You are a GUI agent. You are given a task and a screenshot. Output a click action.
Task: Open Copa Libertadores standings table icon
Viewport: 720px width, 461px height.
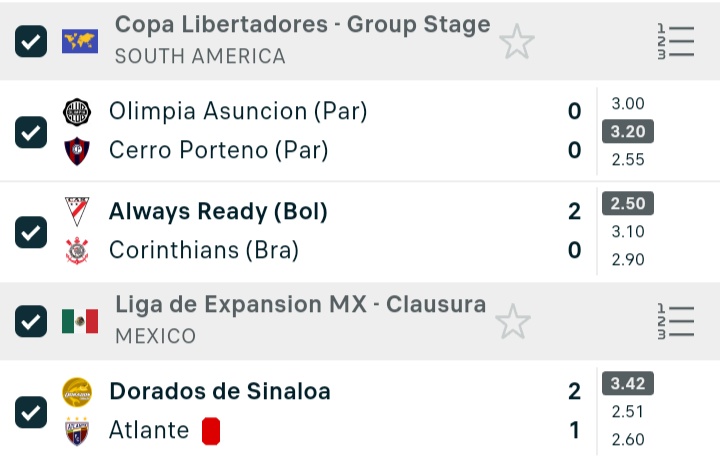pyautogui.click(x=676, y=41)
